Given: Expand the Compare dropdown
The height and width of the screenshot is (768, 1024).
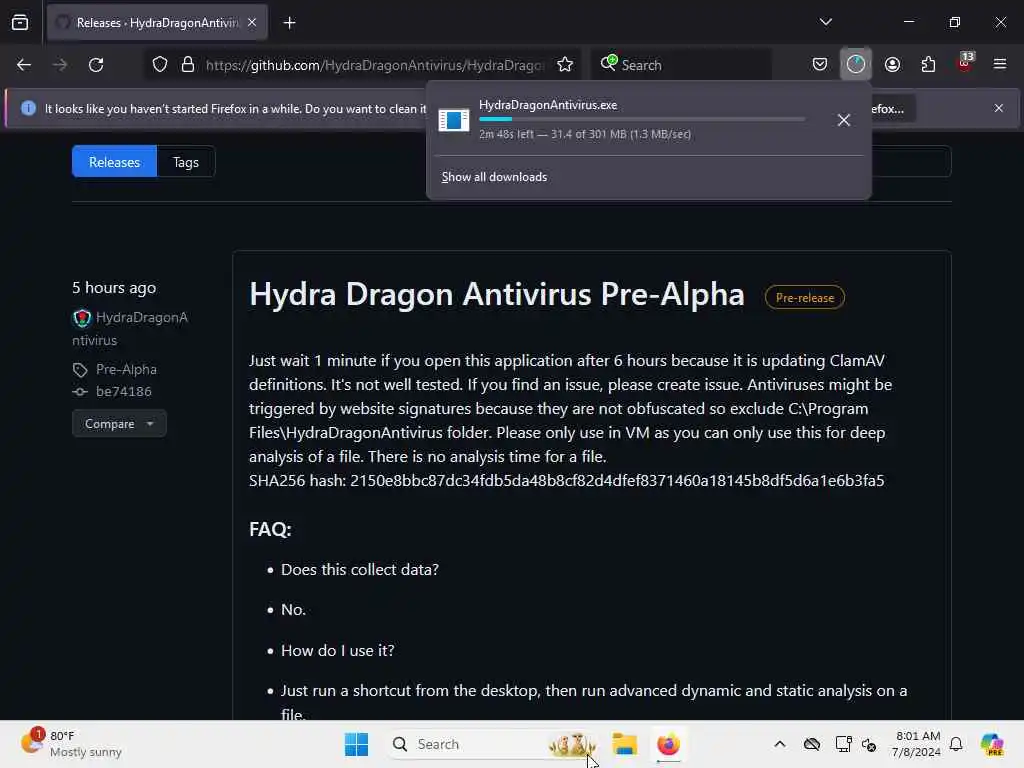Looking at the screenshot, I should [x=119, y=424].
